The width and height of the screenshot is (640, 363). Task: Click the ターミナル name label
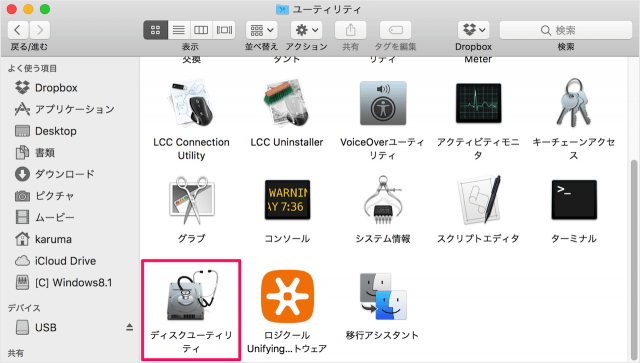[574, 238]
